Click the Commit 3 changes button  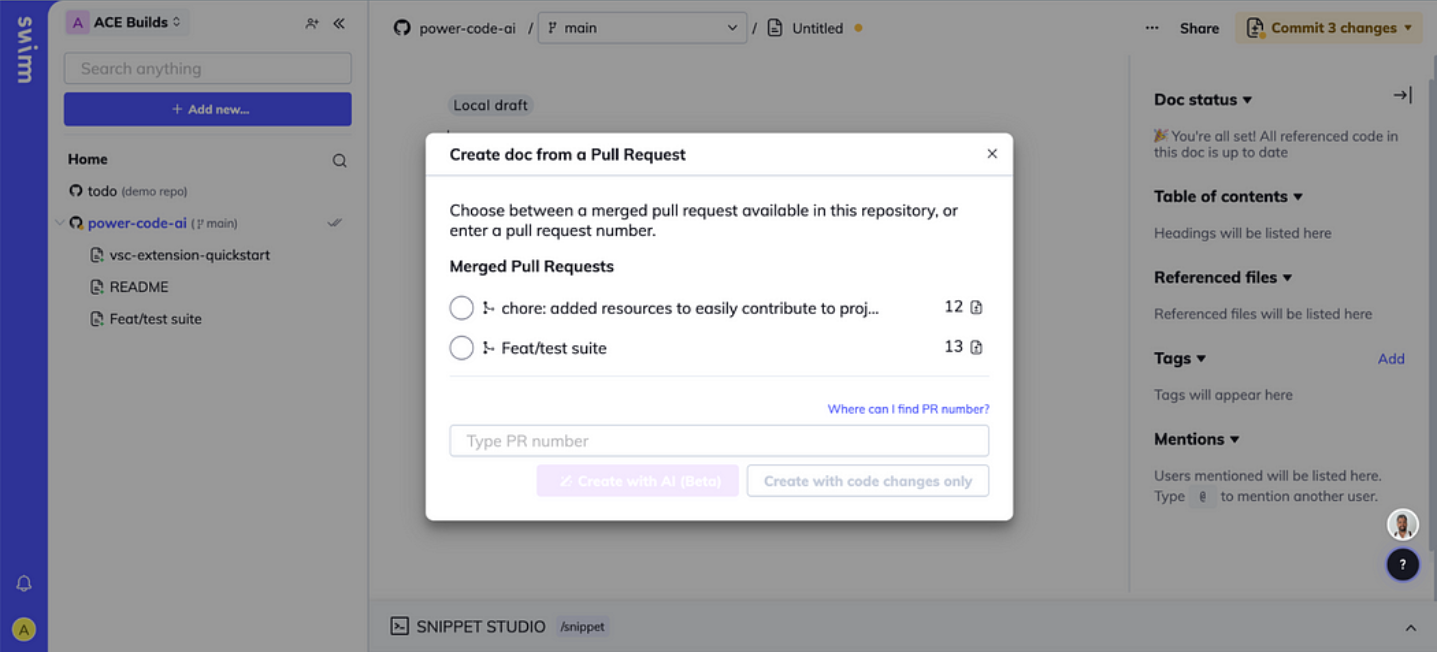tap(1328, 28)
